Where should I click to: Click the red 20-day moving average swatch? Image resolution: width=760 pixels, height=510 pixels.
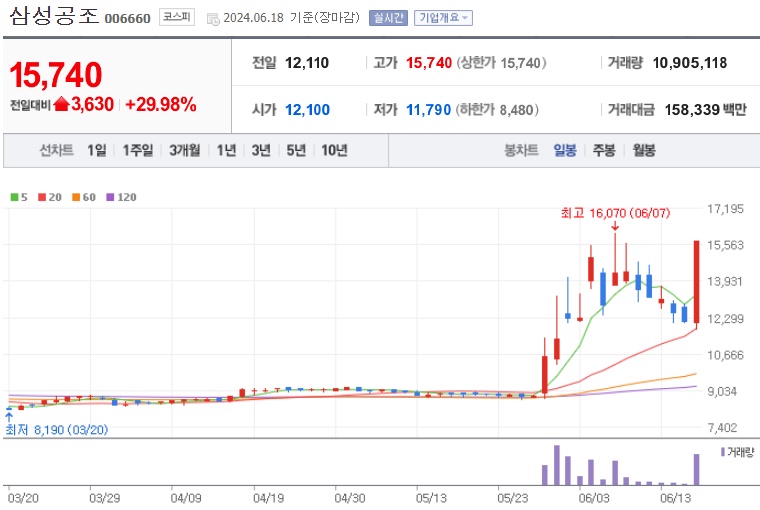(42, 197)
